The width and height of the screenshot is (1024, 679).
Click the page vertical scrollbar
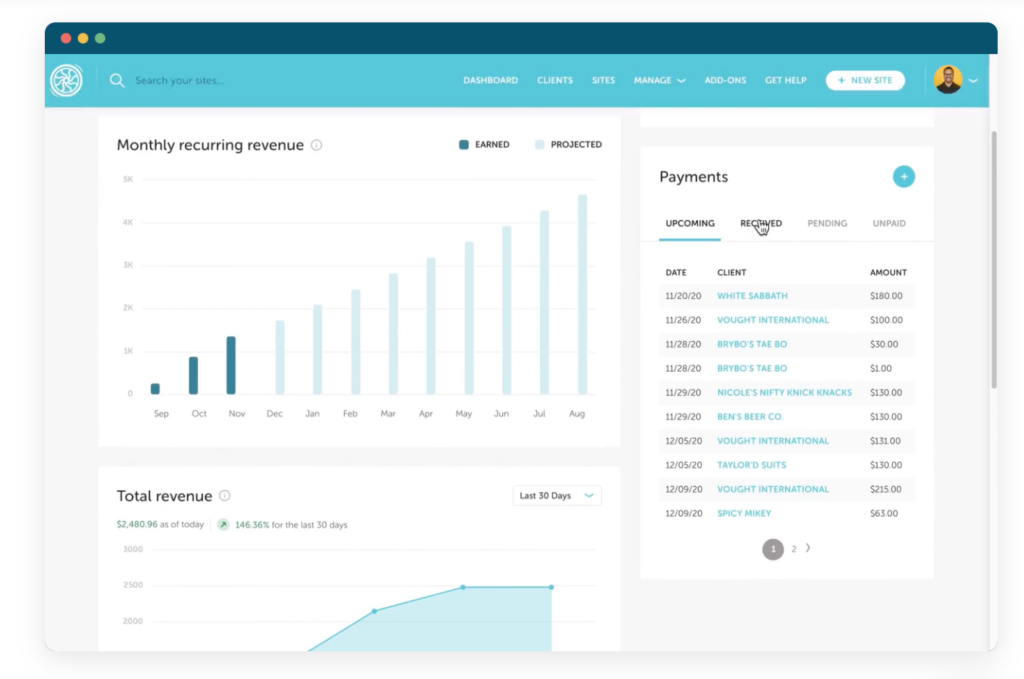click(994, 260)
